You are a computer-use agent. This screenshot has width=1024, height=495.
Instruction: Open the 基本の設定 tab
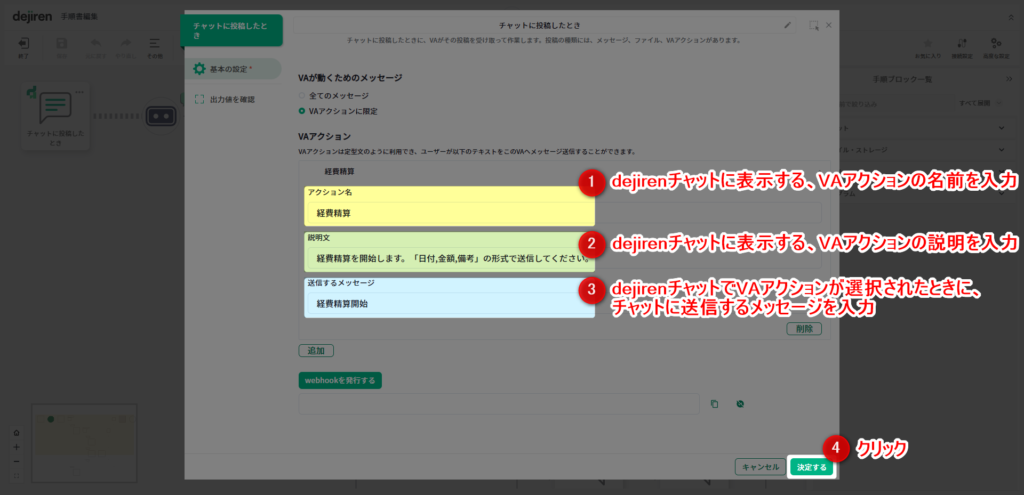[x=232, y=69]
